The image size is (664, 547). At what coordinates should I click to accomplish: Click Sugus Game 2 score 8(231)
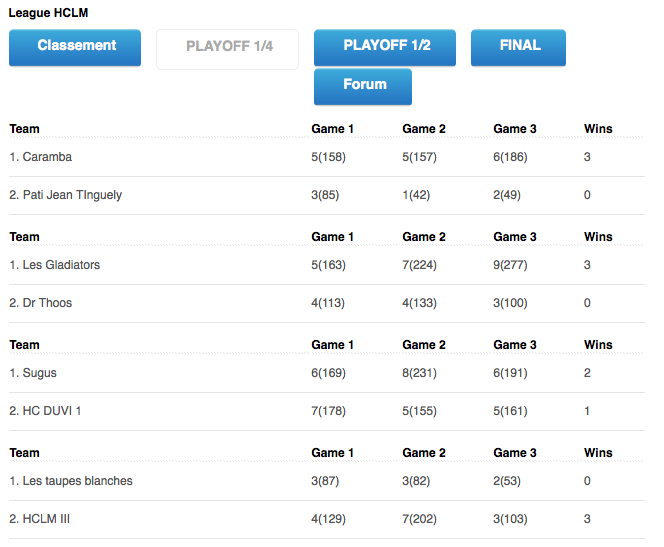(419, 373)
